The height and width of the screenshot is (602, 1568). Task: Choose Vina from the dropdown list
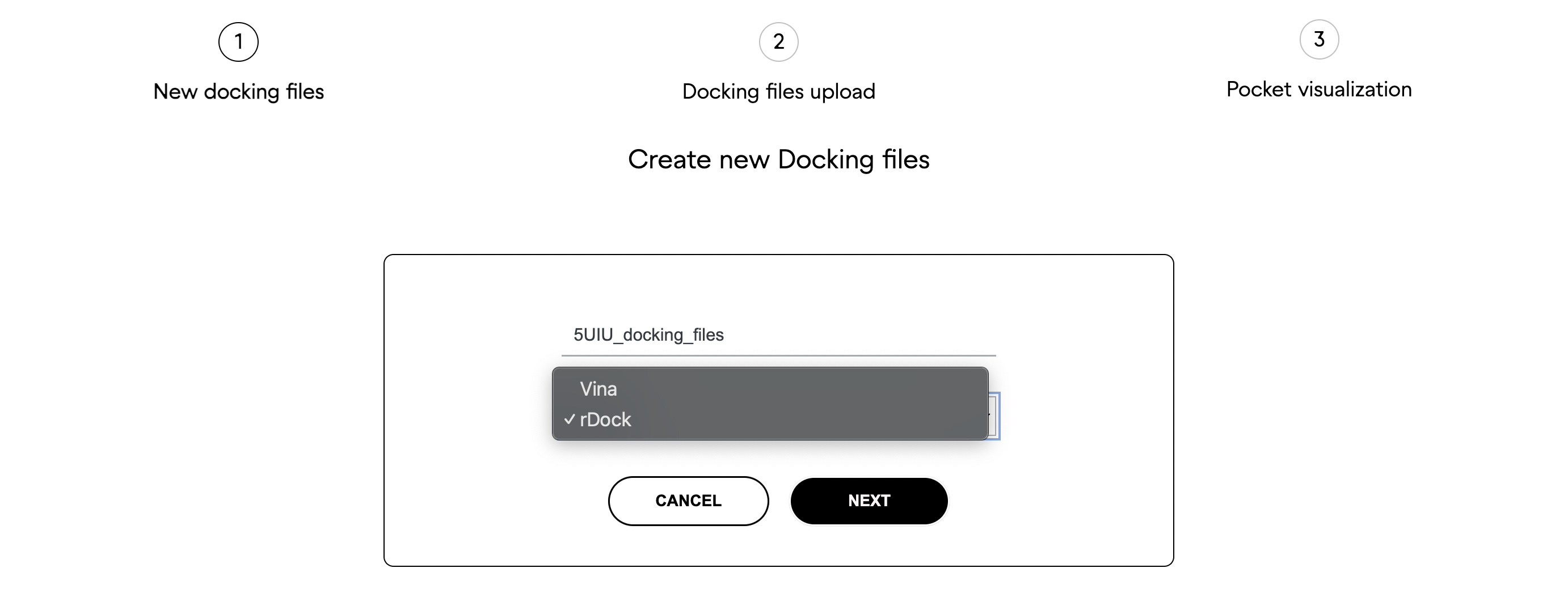(598, 388)
